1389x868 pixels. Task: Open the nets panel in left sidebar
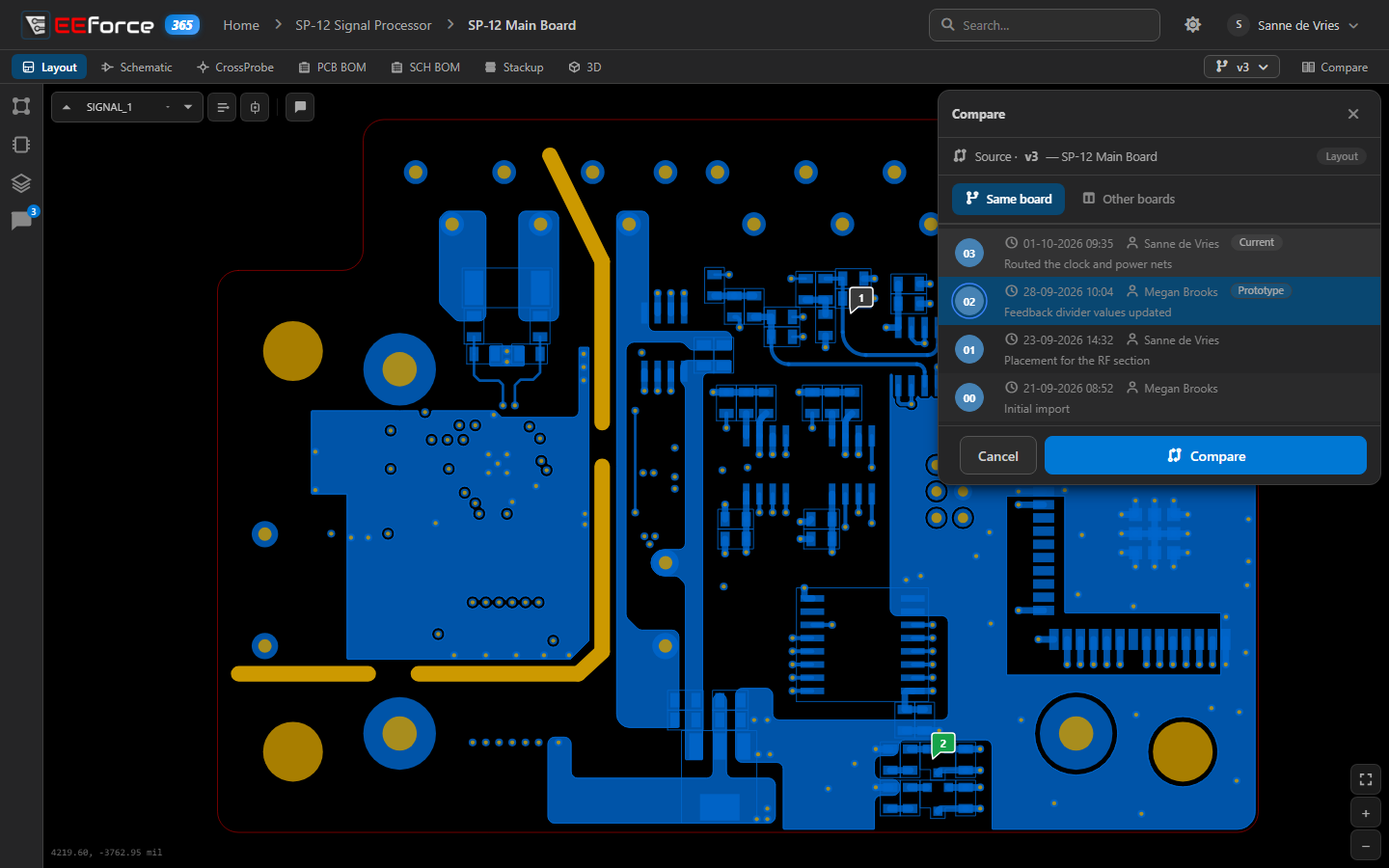click(x=21, y=106)
